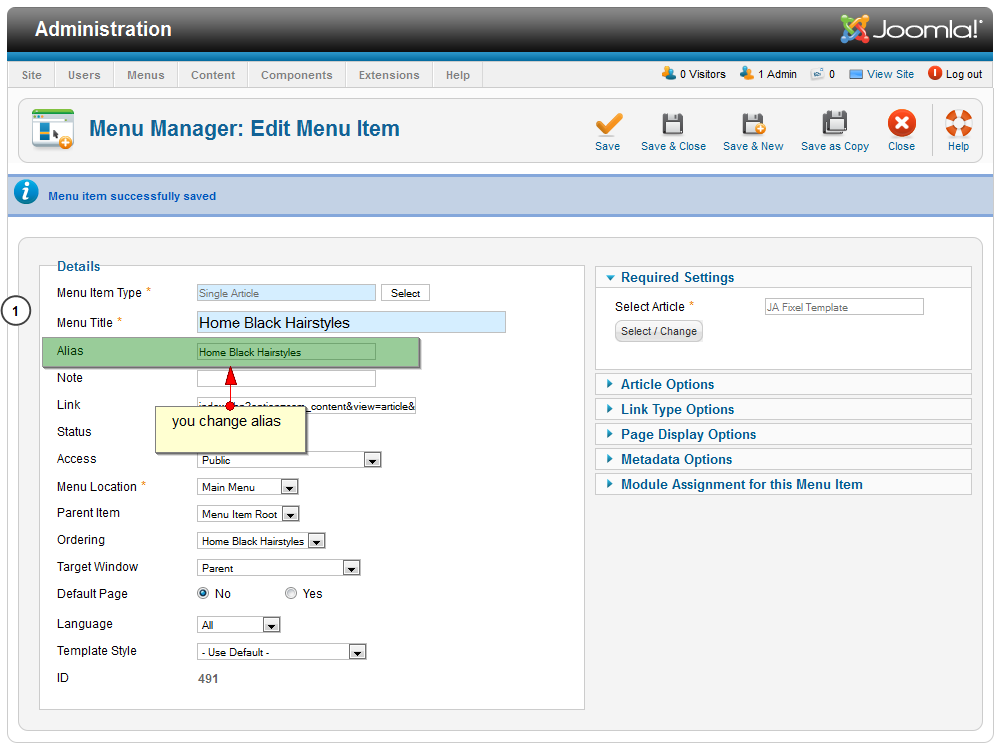Viewport: 1003px width, 747px height.
Task: Click the Menu Manager header icon
Action: [x=52, y=129]
